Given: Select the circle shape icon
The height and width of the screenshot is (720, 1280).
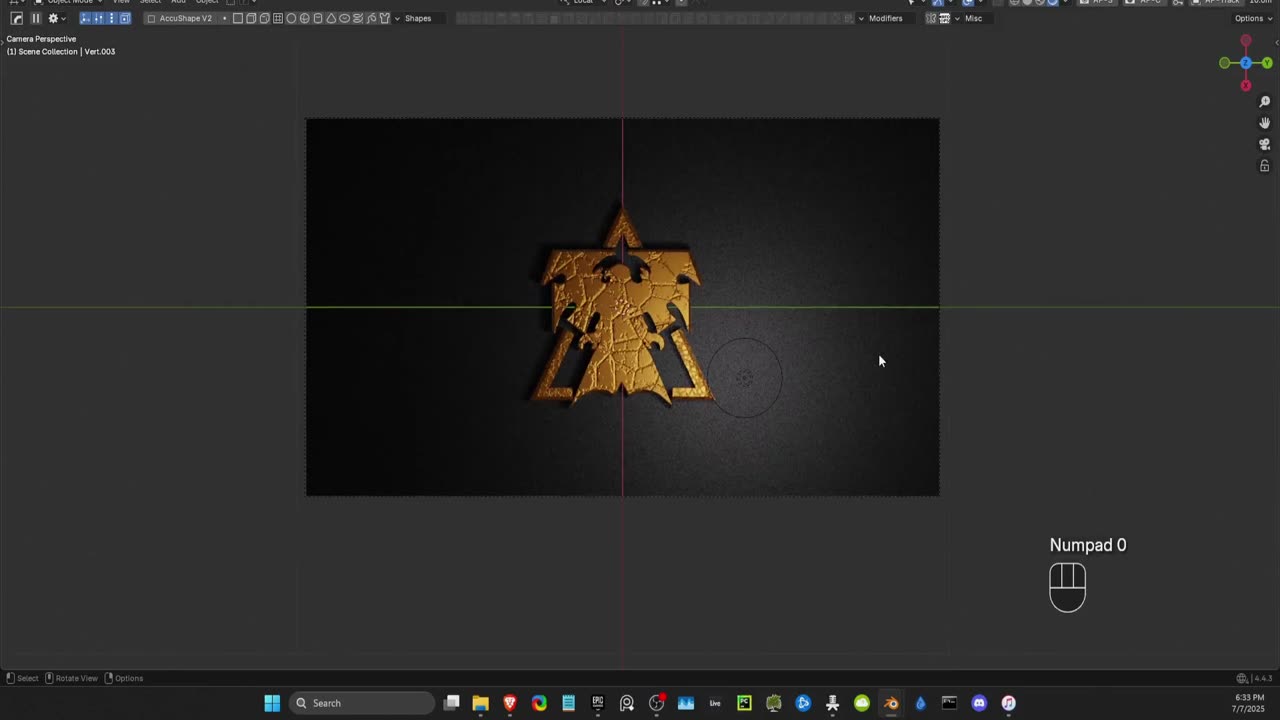Looking at the screenshot, I should [291, 18].
